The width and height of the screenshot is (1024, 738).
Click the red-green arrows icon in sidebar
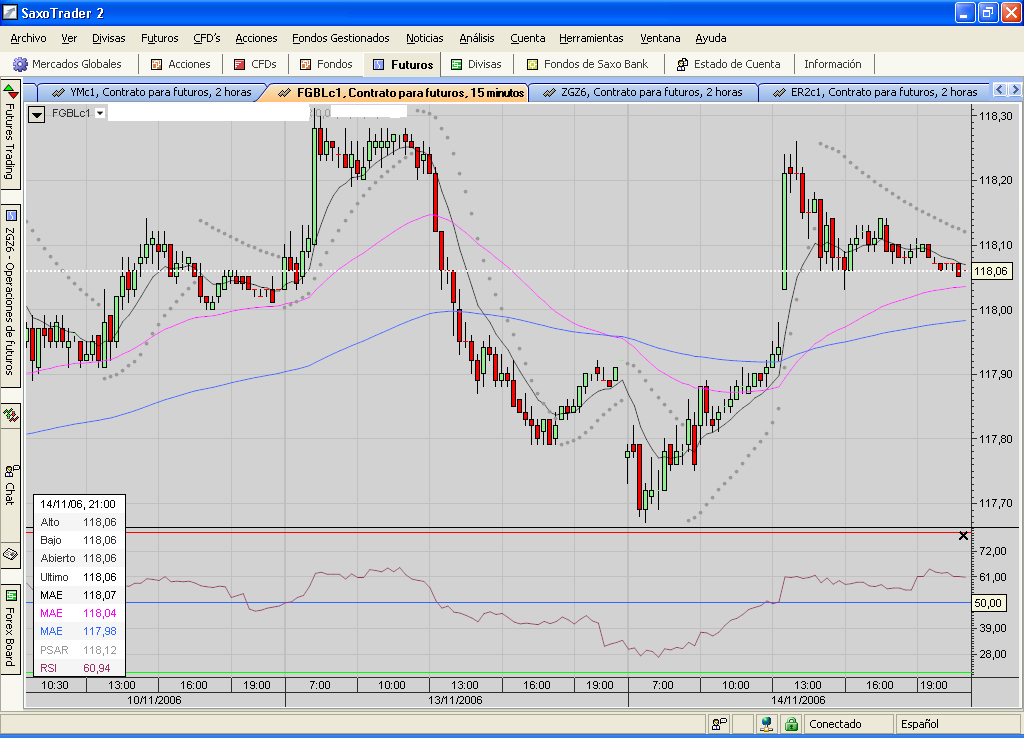coord(10,90)
